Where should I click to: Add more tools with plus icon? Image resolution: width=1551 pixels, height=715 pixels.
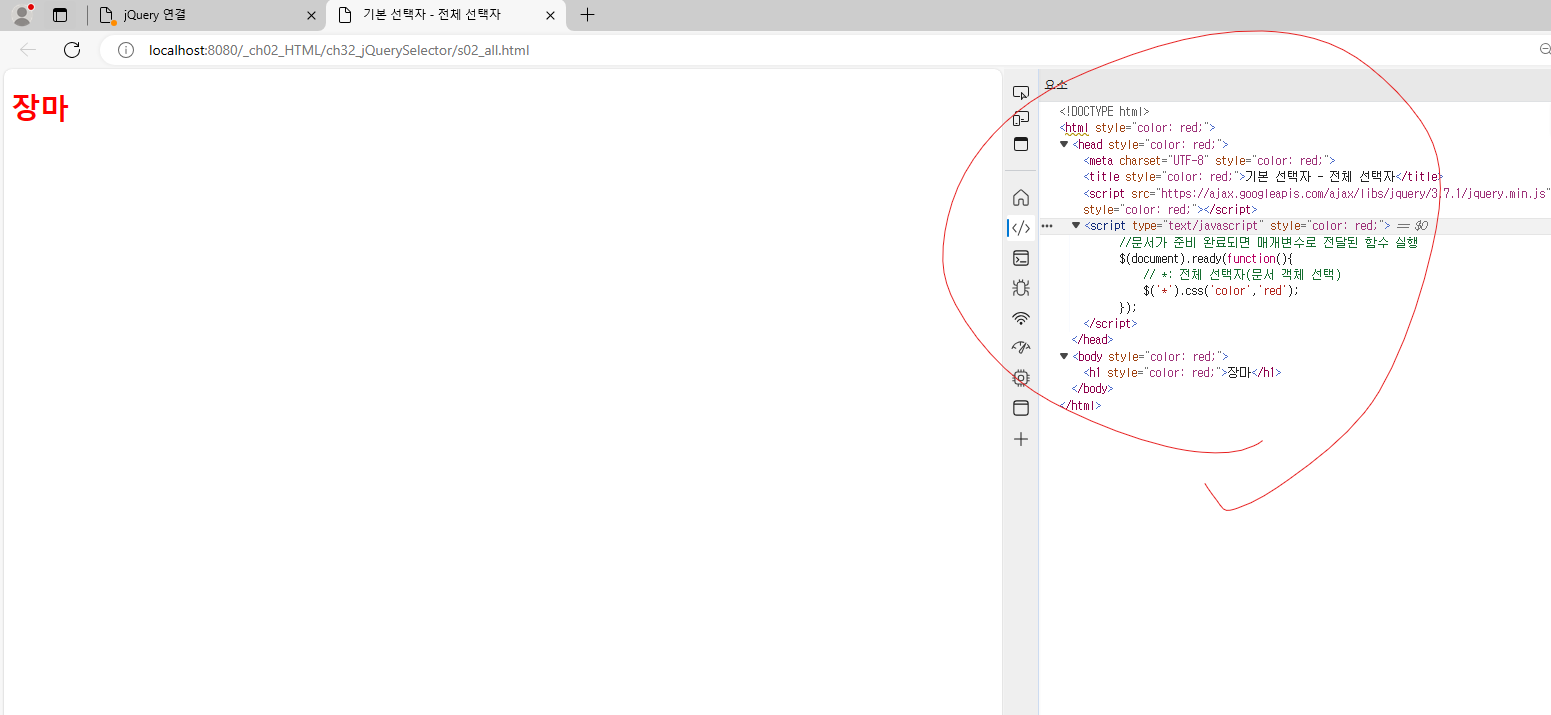coord(1020,439)
